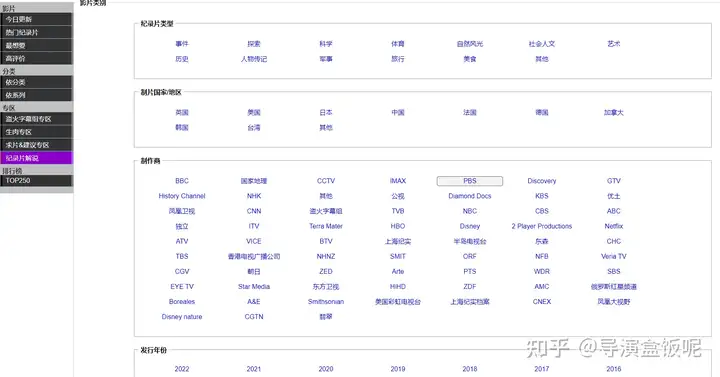Filter by 人物传记 documentary type

coord(254,59)
